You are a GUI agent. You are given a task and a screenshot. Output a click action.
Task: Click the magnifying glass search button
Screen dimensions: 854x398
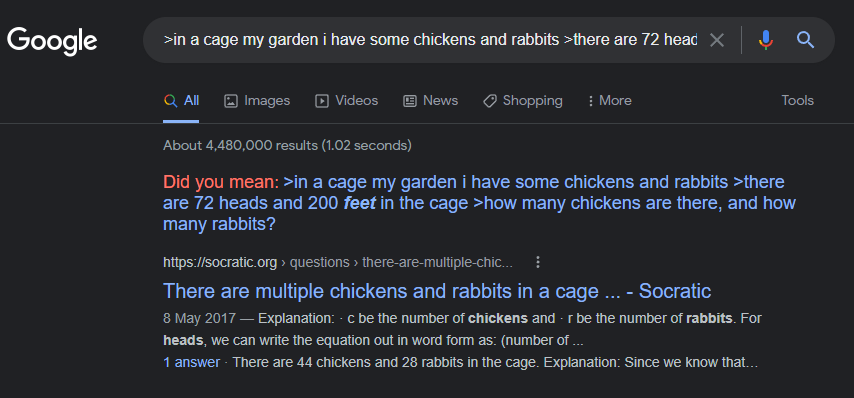(x=806, y=40)
